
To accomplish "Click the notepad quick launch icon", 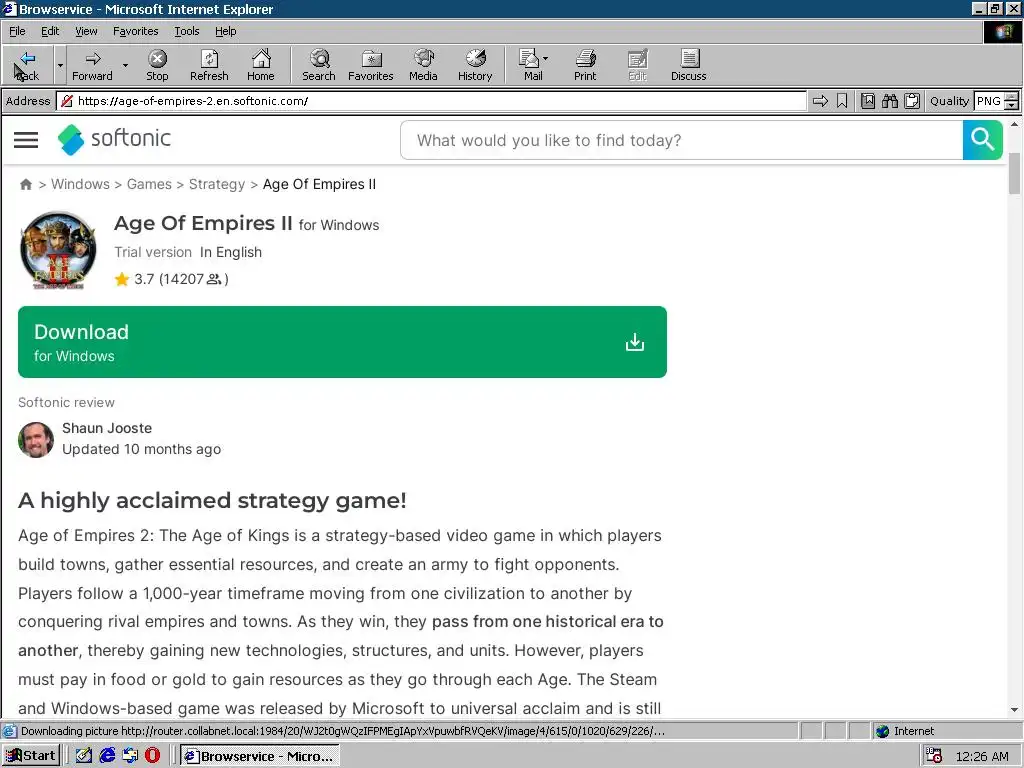I will pyautogui.click(x=84, y=756).
